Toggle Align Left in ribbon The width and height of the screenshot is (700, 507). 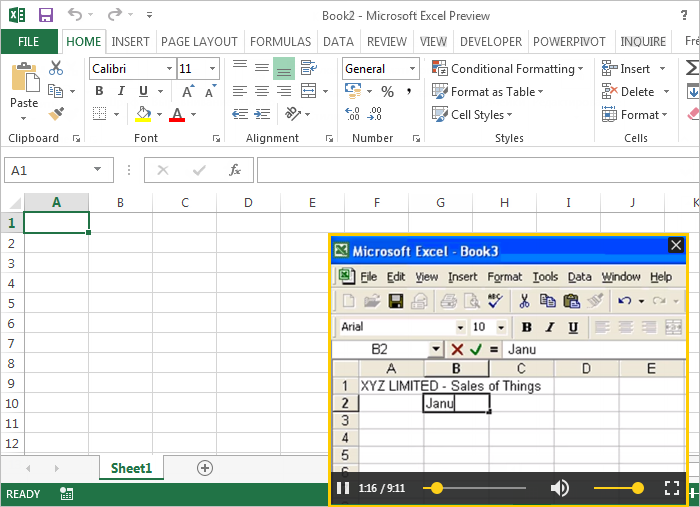pos(240,91)
